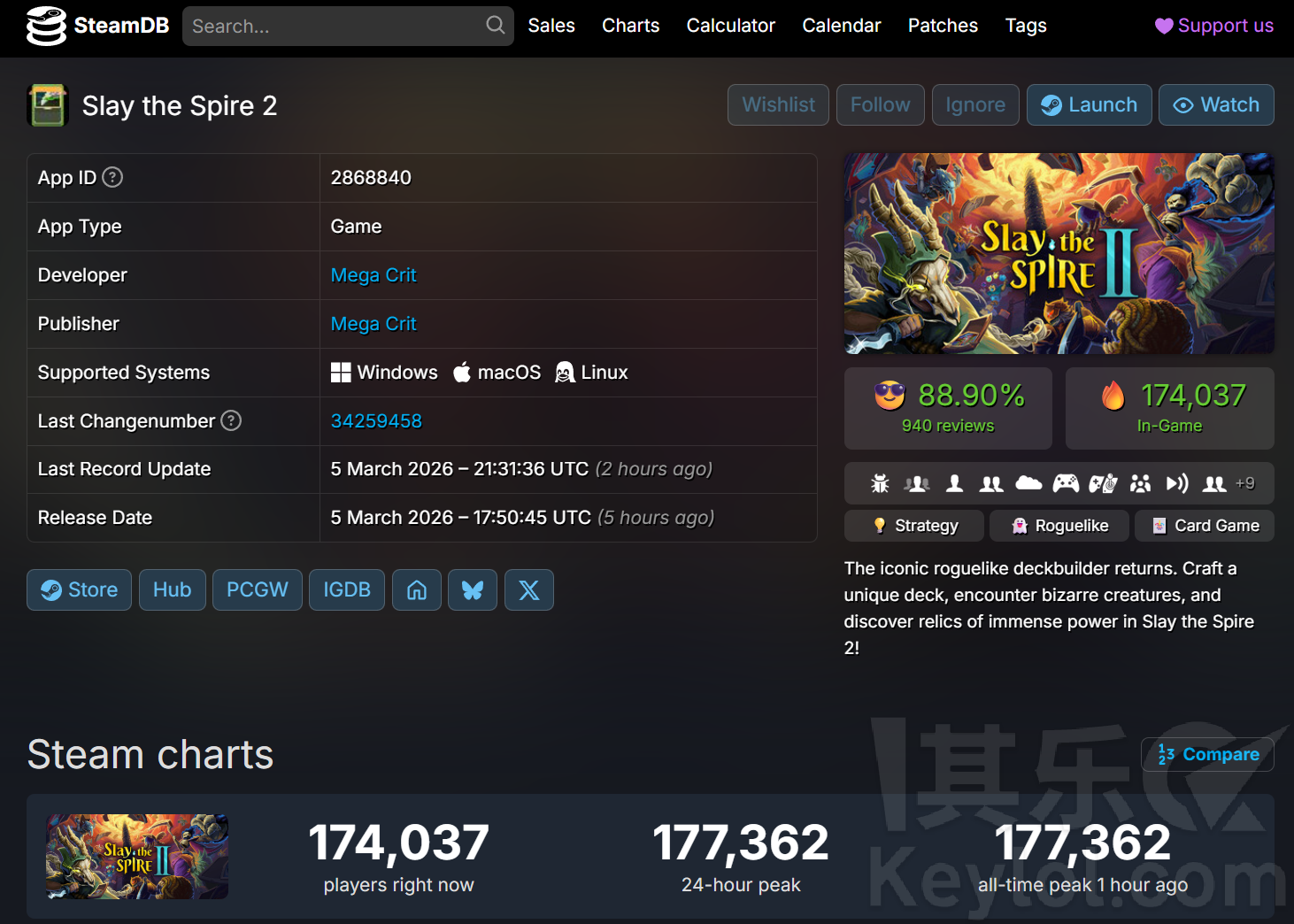Expand the +9 more categories indicator
Image resolution: width=1294 pixels, height=924 pixels.
pyautogui.click(x=1244, y=483)
